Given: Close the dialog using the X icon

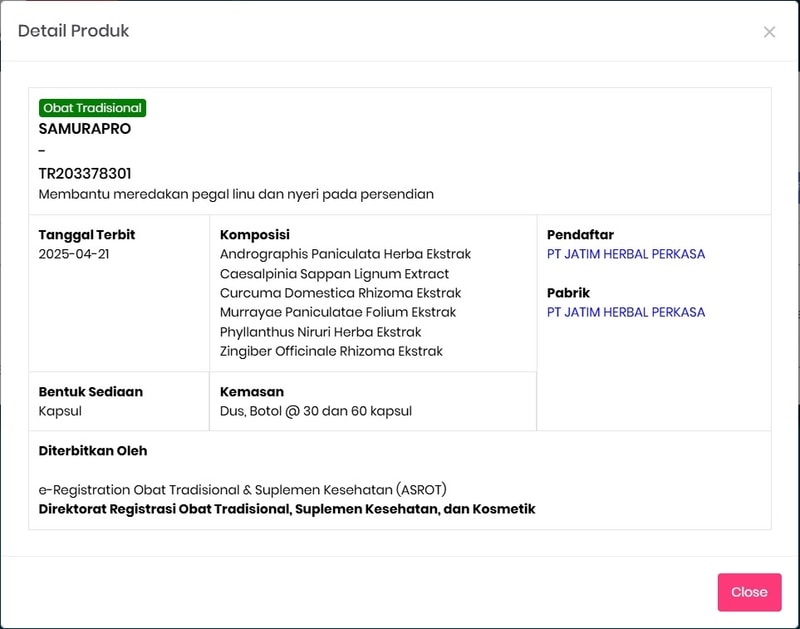Looking at the screenshot, I should click(x=769, y=32).
